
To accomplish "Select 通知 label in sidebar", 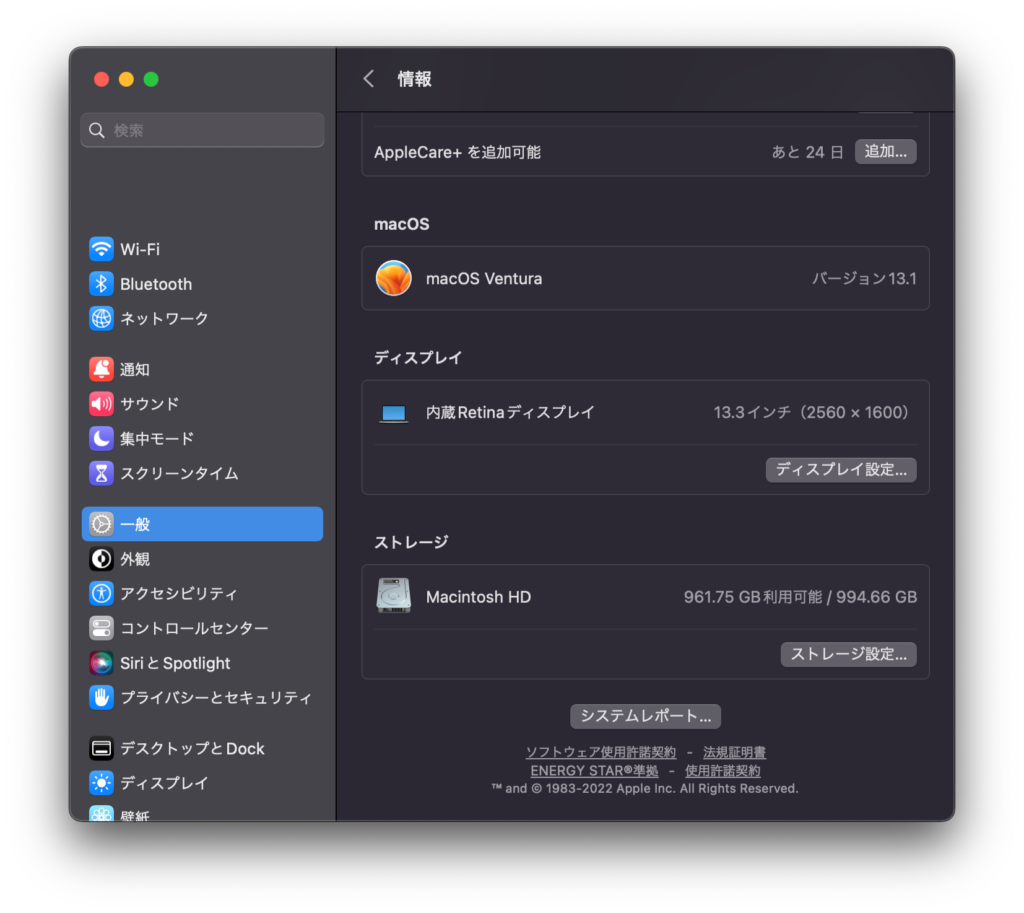I will 135,369.
